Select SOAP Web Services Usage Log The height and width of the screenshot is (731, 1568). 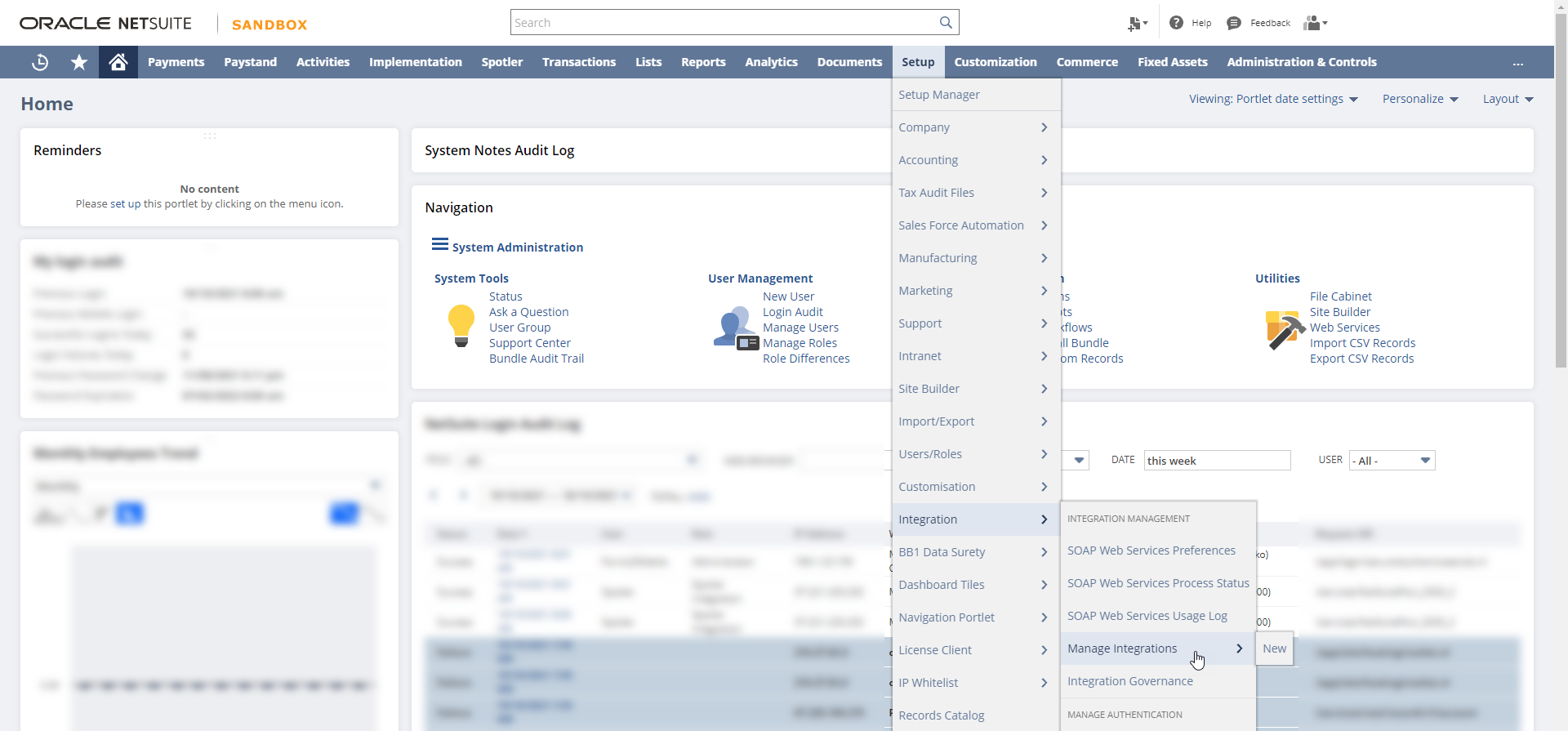[1157, 616]
